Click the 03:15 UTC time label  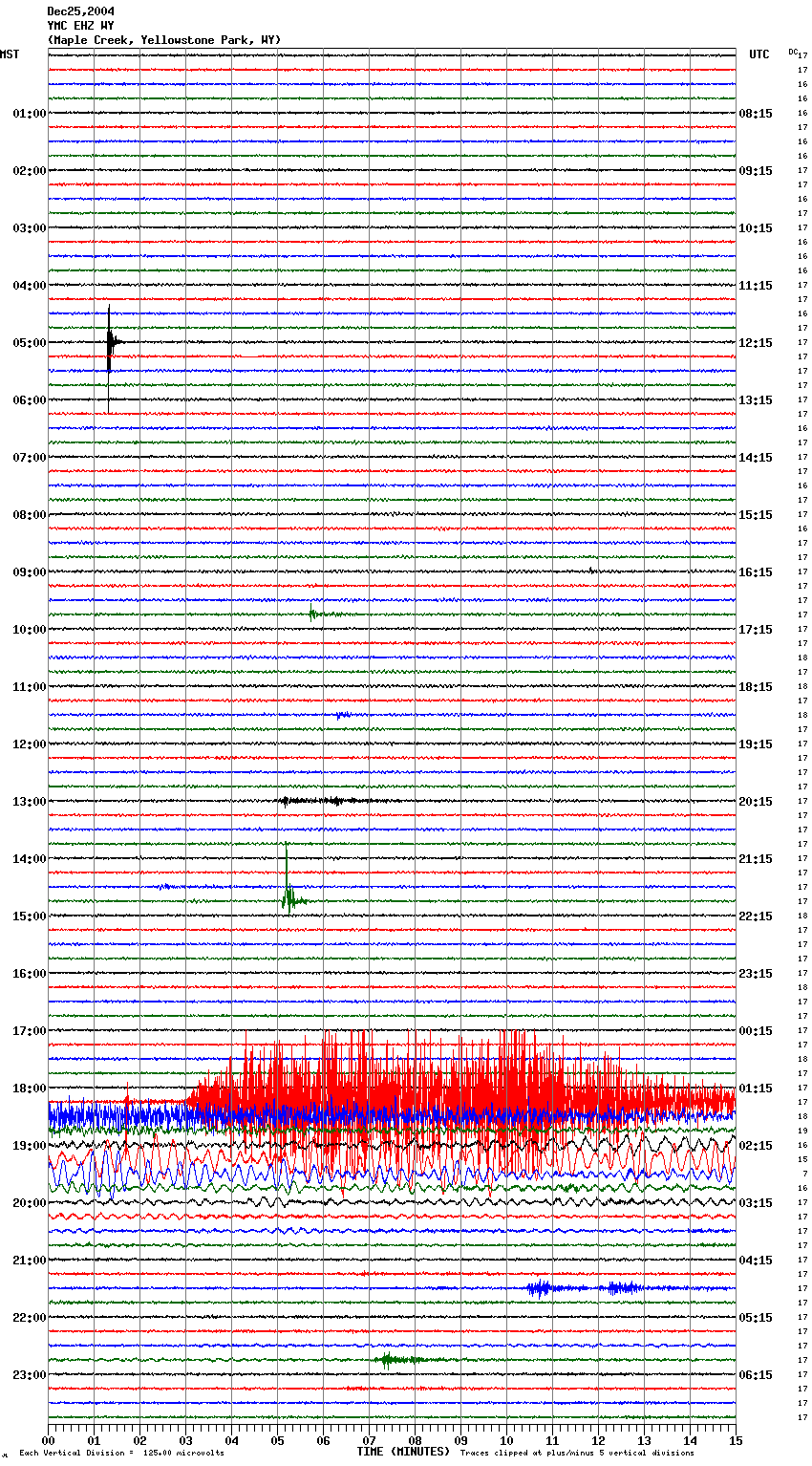(756, 1203)
